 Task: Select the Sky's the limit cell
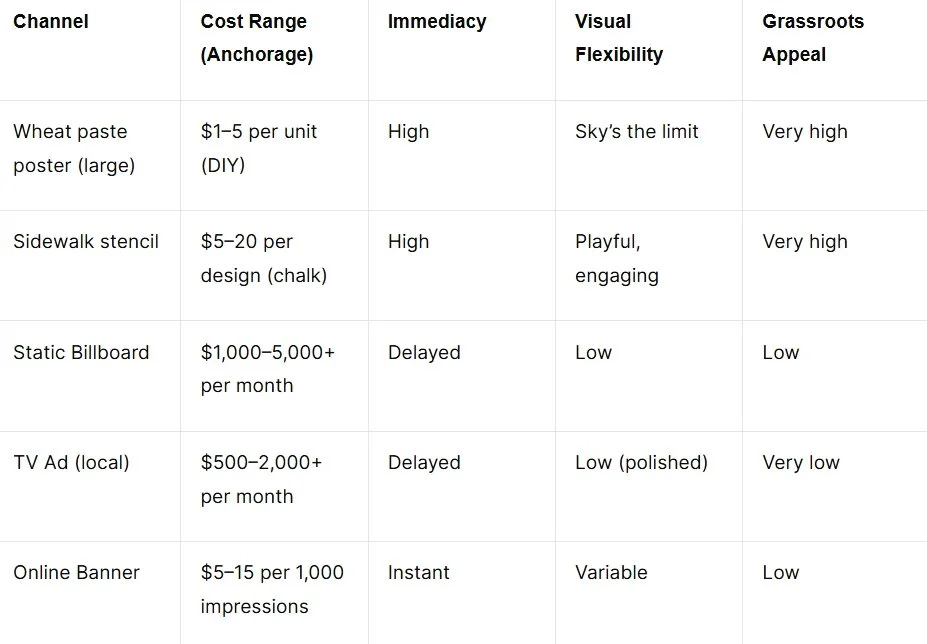[637, 131]
